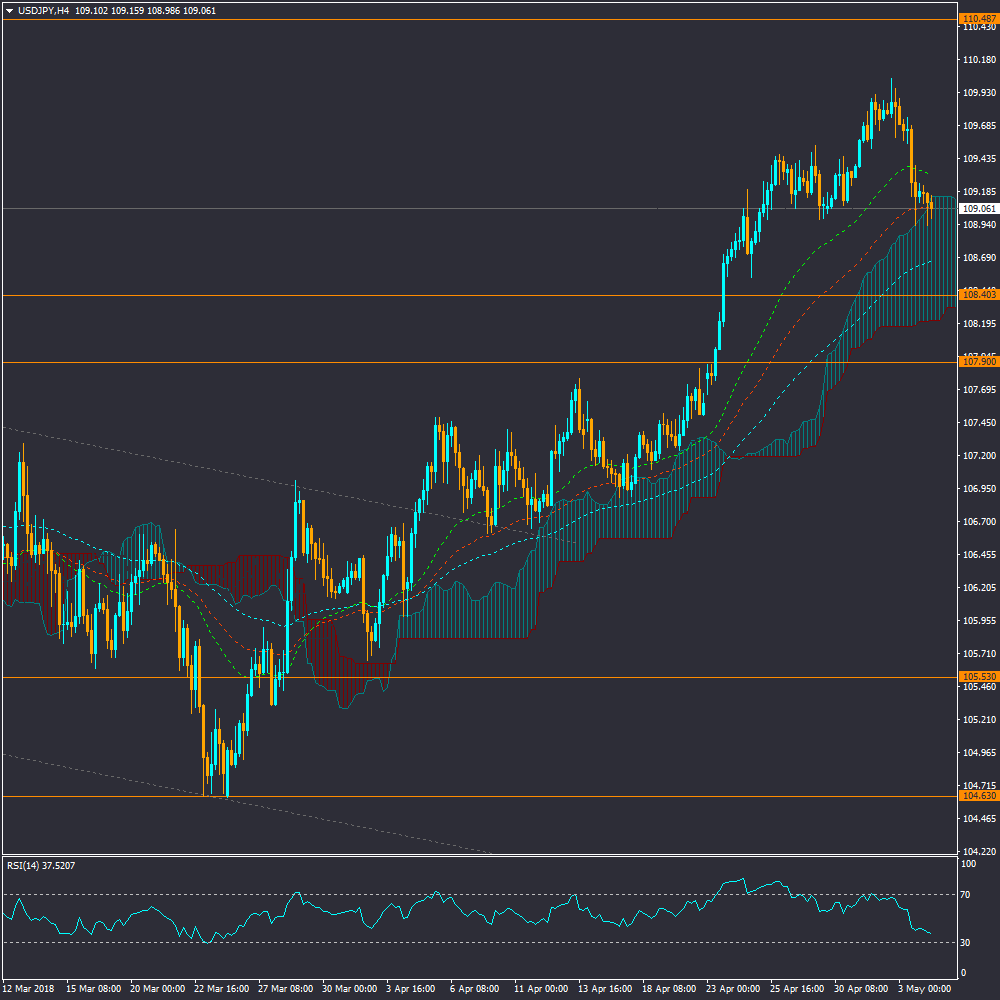The height and width of the screenshot is (1000, 1000).
Task: Click the RSI 70 overbought level label
Action: click(x=966, y=894)
